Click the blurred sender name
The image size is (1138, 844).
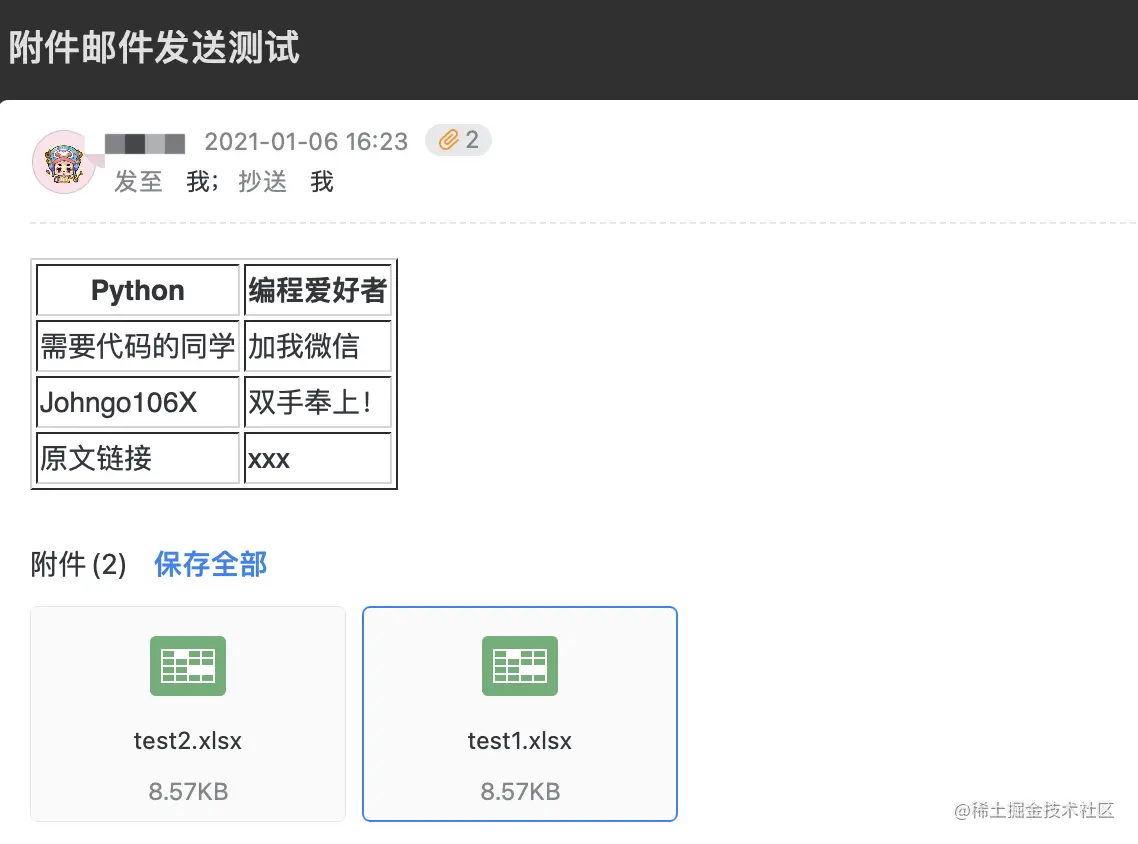click(x=145, y=143)
